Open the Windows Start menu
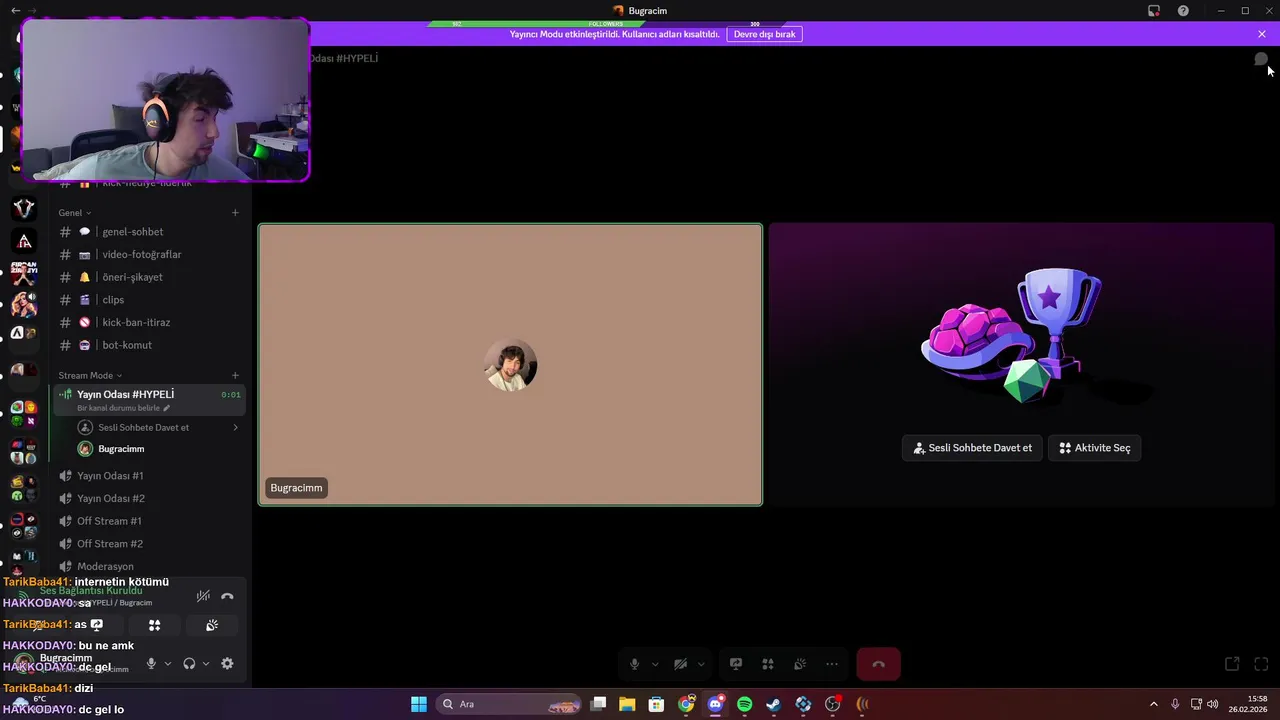This screenshot has height=720, width=1280. coord(419,704)
